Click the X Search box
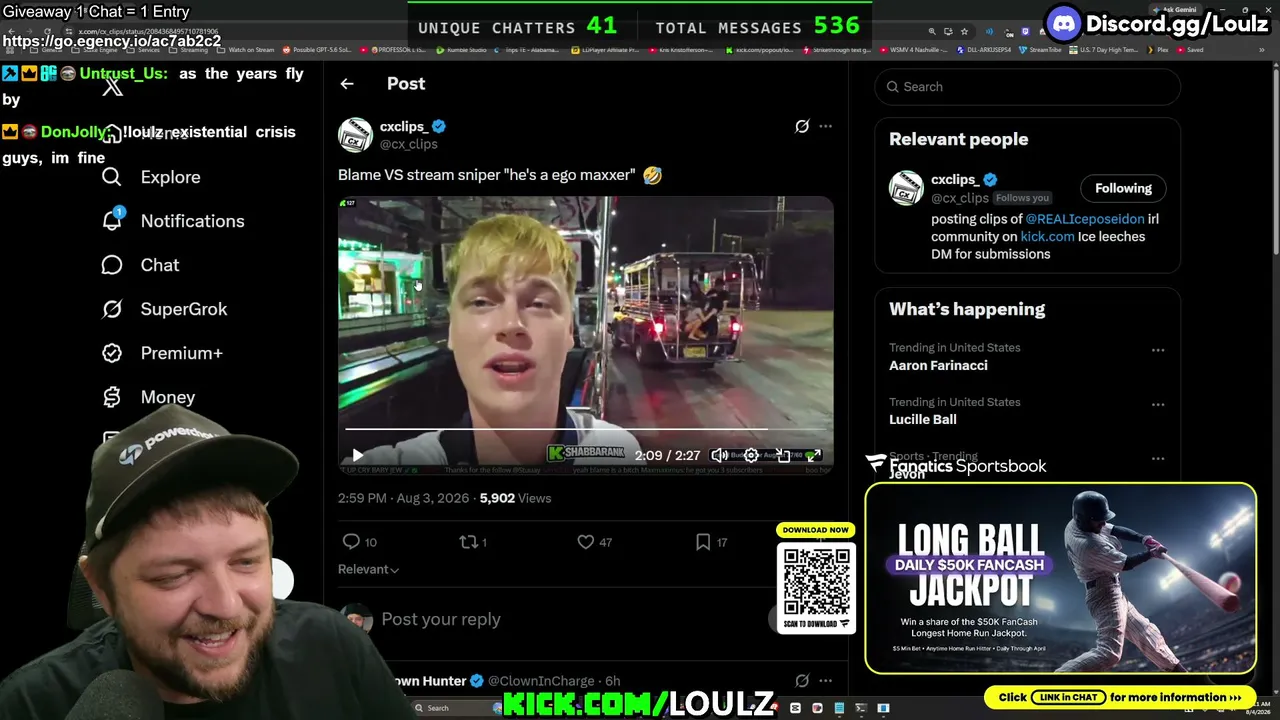1280x720 pixels. (x=1027, y=87)
